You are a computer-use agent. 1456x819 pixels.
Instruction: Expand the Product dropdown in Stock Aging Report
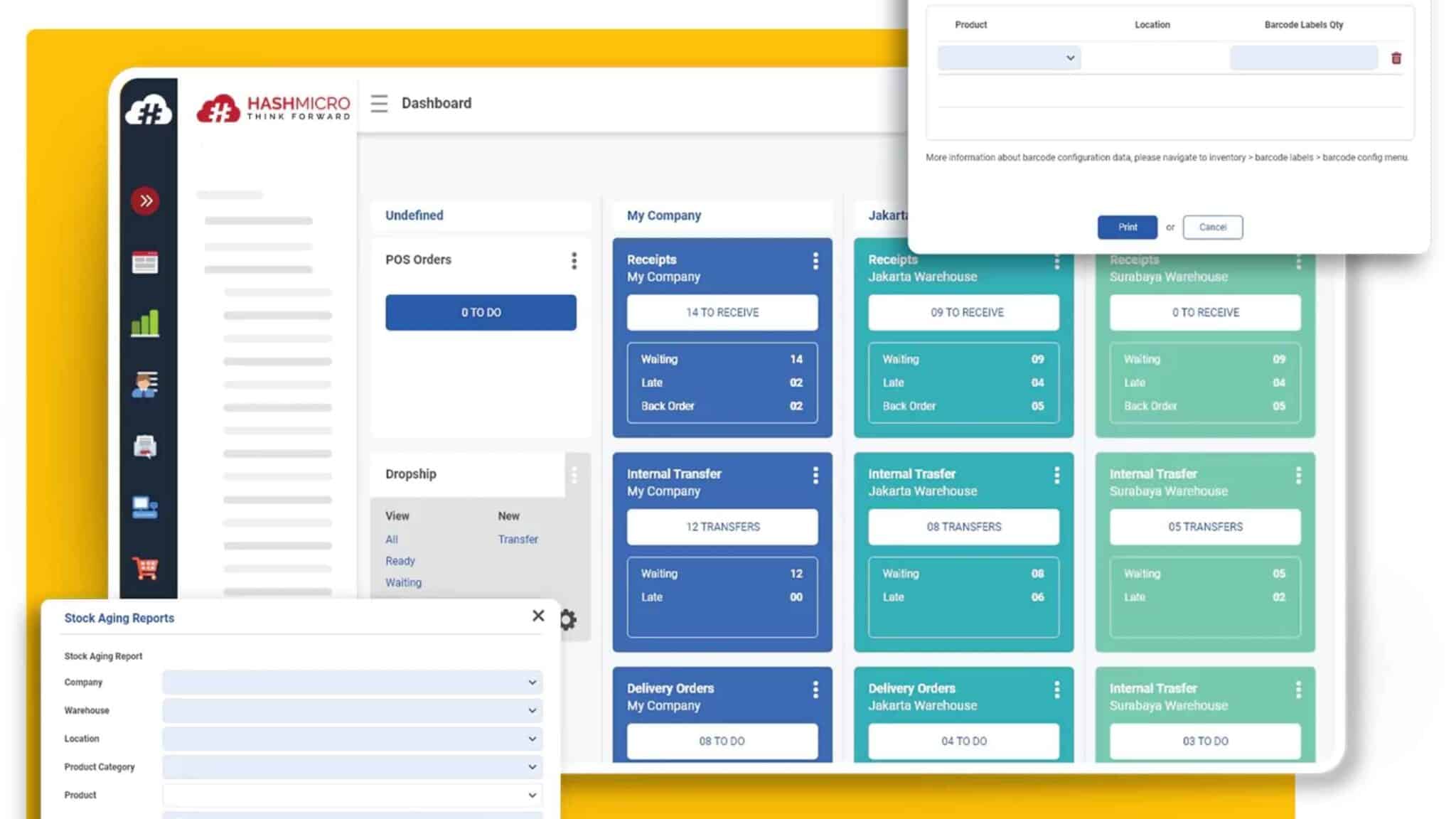353,795
